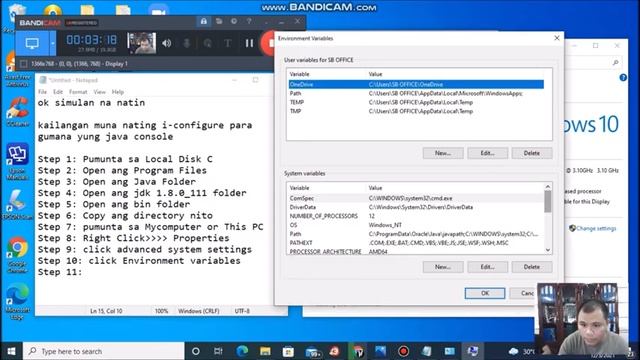Stop recording with red Bandicam button

pyautogui.click(x=269, y=43)
